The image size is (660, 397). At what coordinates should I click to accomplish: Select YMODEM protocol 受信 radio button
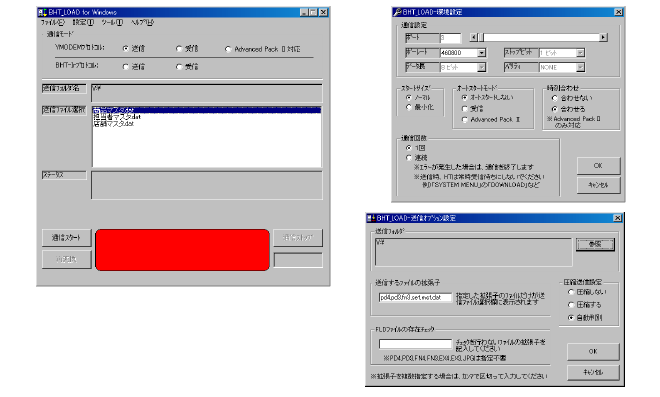pyautogui.click(x=179, y=49)
